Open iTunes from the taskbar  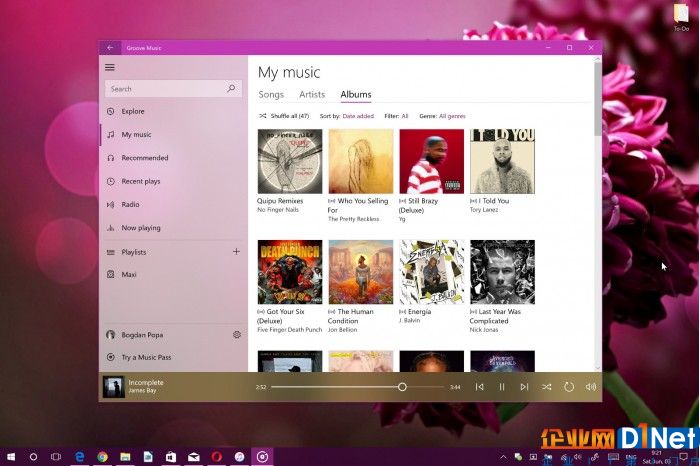point(239,457)
